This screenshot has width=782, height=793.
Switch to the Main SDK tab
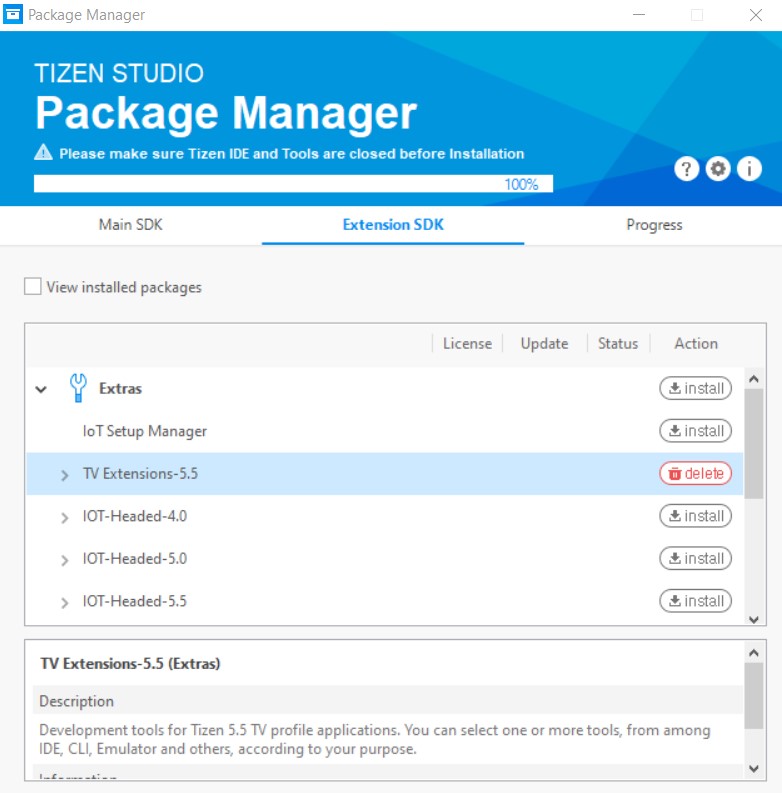[x=130, y=225]
